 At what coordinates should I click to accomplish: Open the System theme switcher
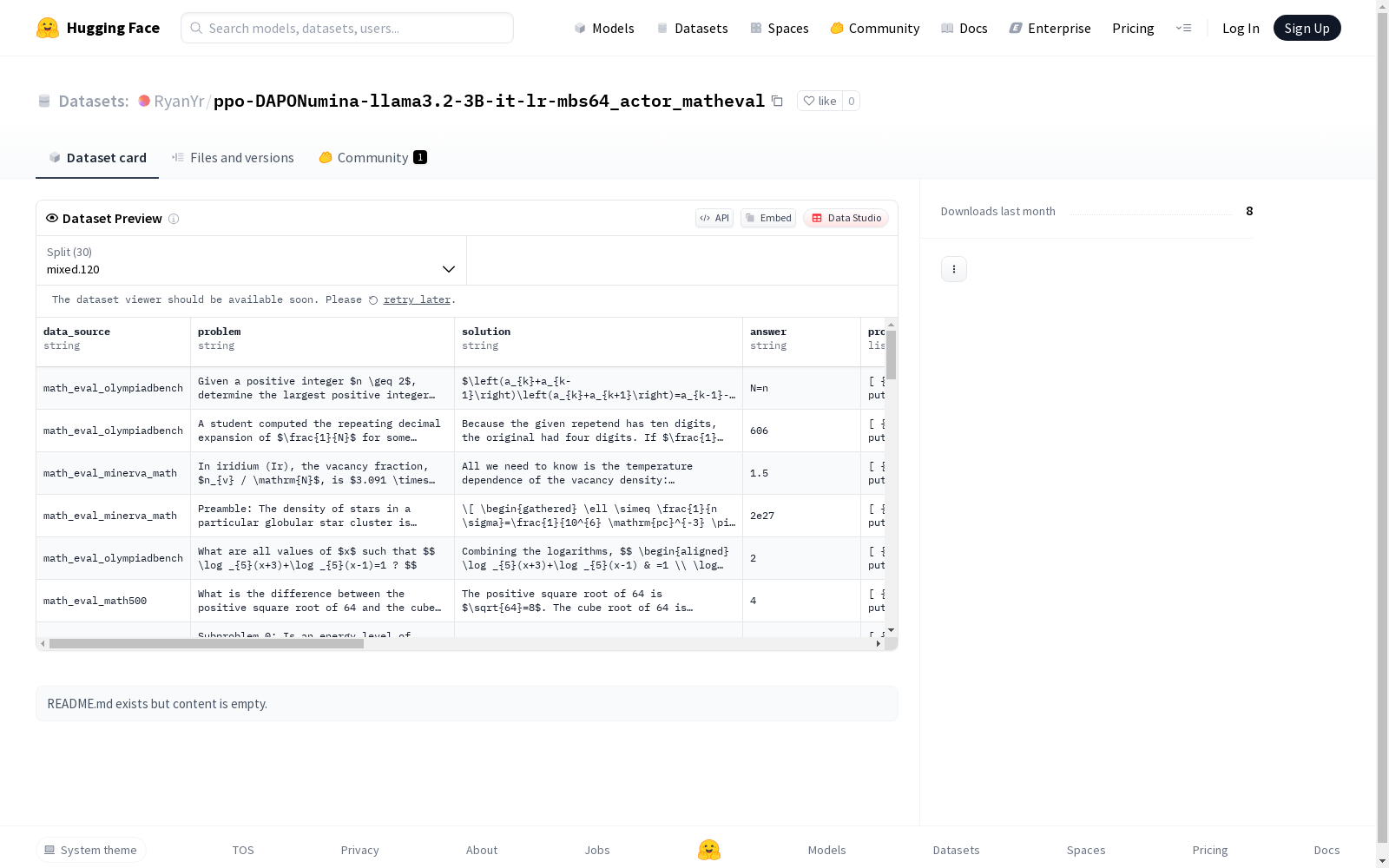click(91, 850)
